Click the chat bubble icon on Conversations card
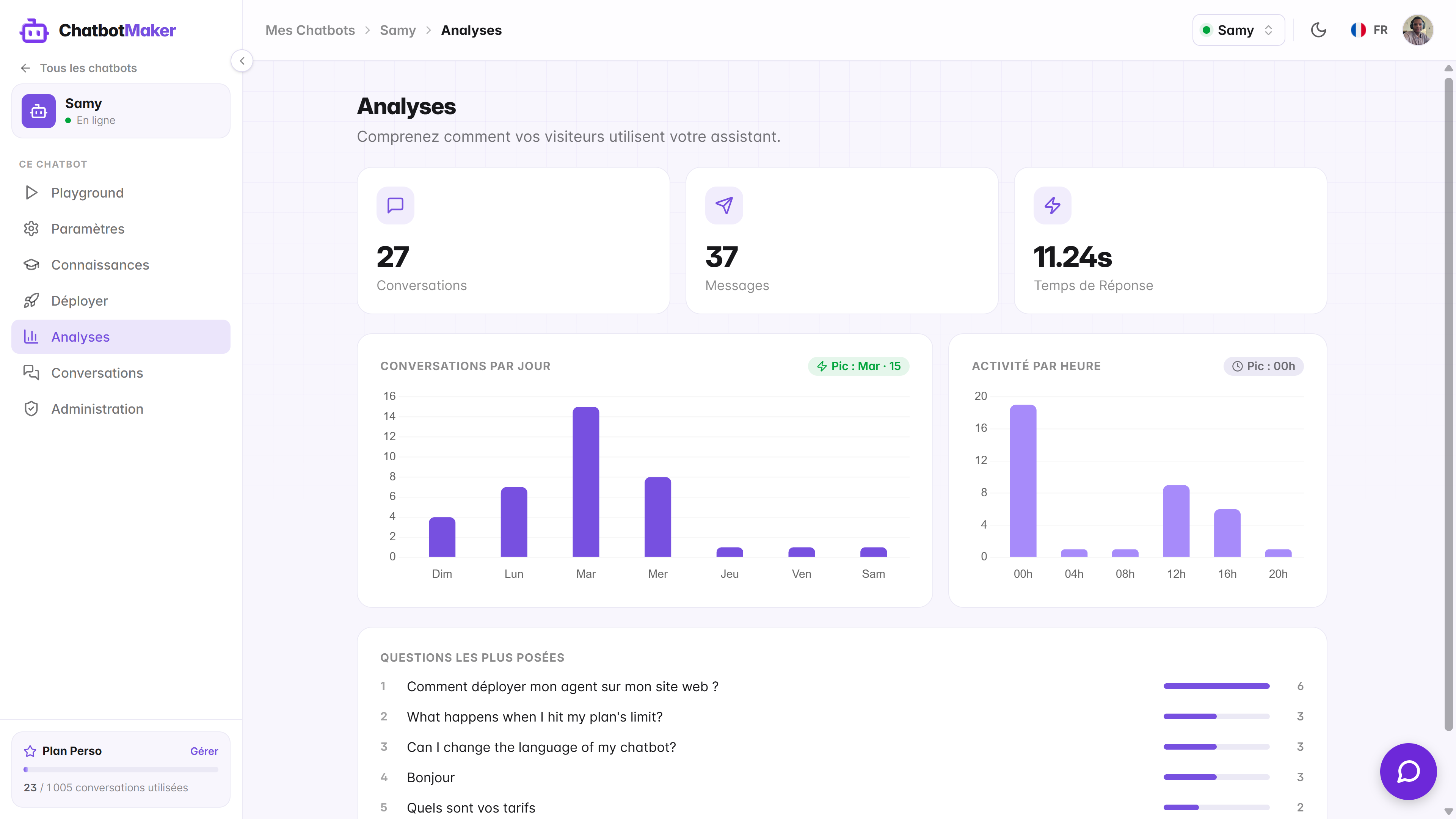The image size is (1456, 819). tap(395, 205)
